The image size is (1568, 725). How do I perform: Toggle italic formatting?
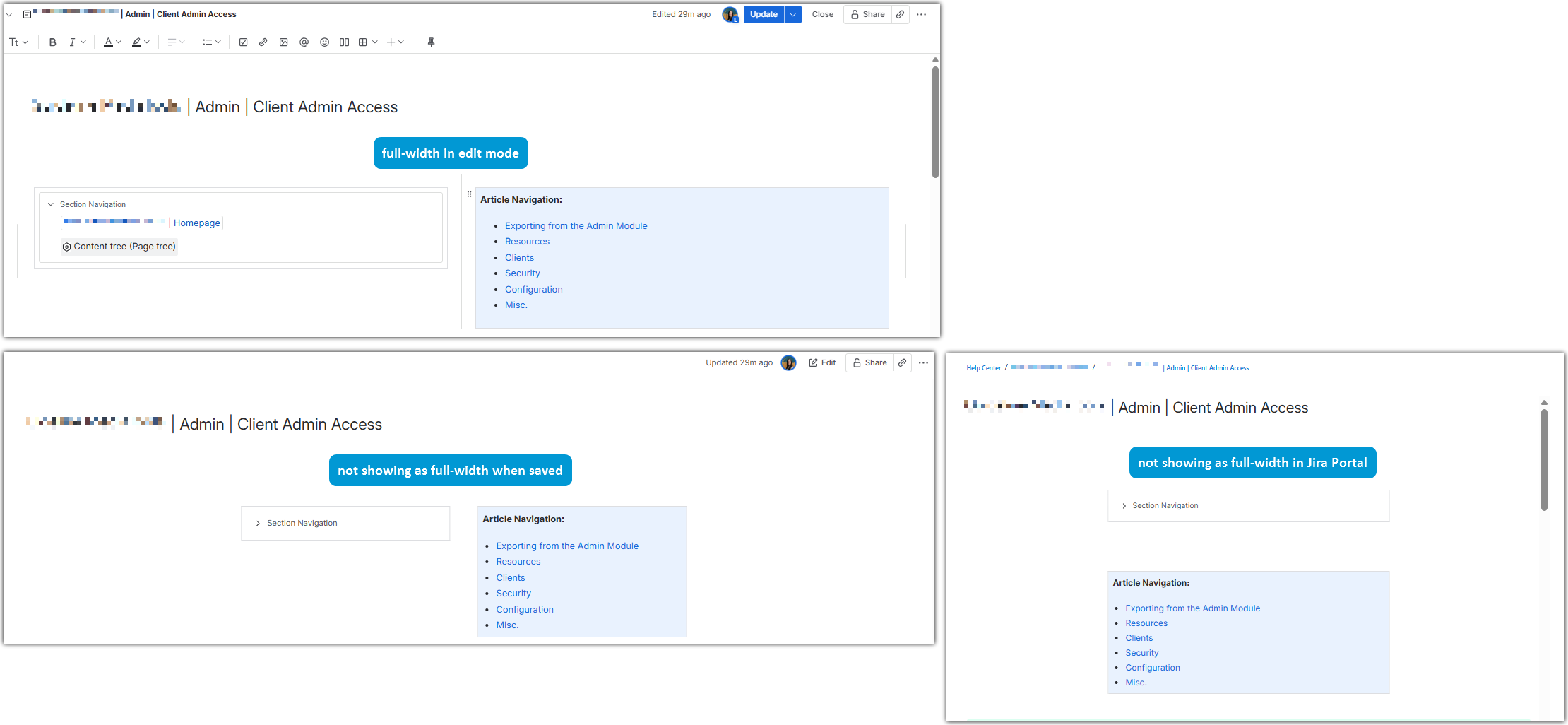[71, 42]
